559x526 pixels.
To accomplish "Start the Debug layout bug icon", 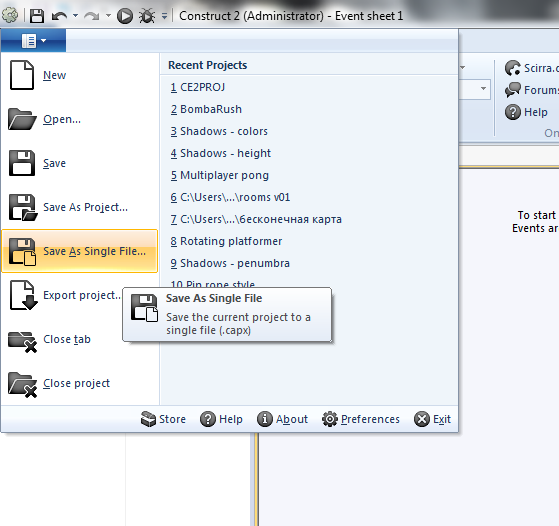I will coord(147,16).
